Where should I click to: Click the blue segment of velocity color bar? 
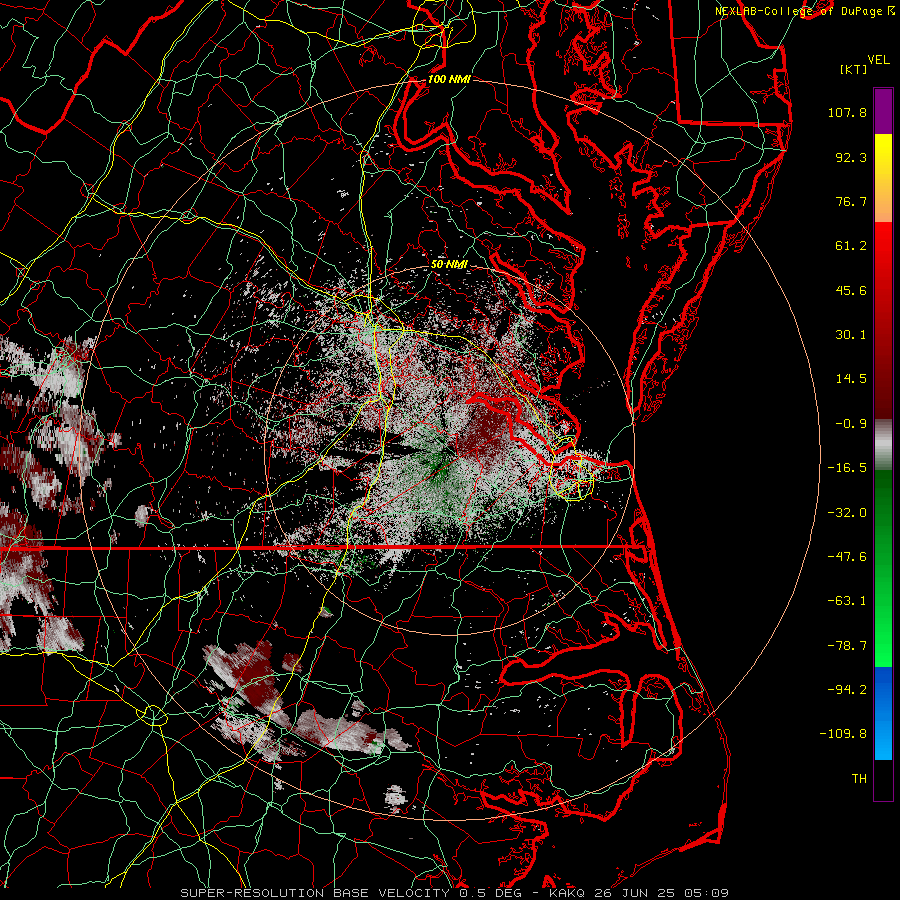(x=883, y=713)
